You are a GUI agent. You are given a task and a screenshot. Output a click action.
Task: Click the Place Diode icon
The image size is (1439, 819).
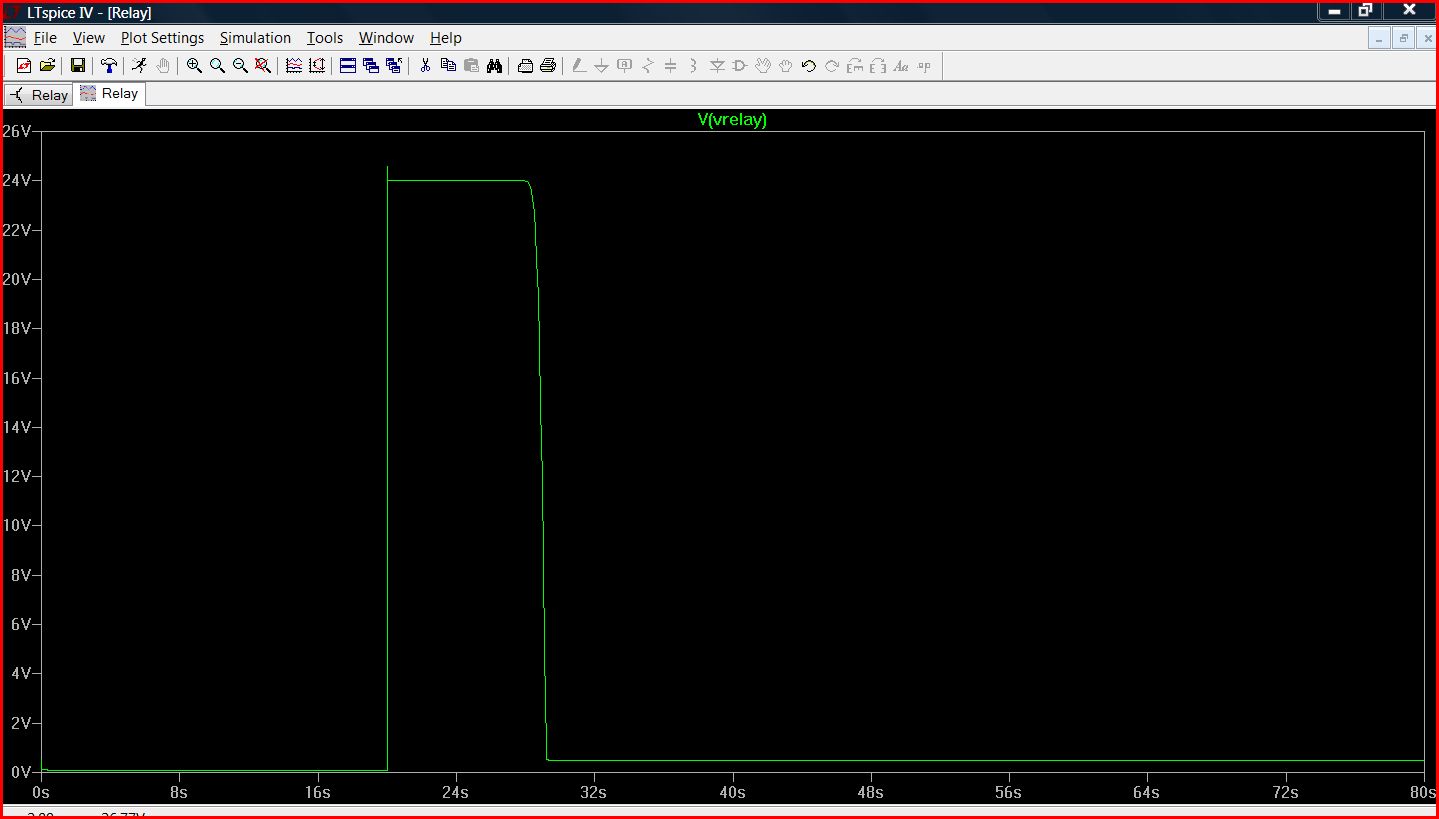717,66
